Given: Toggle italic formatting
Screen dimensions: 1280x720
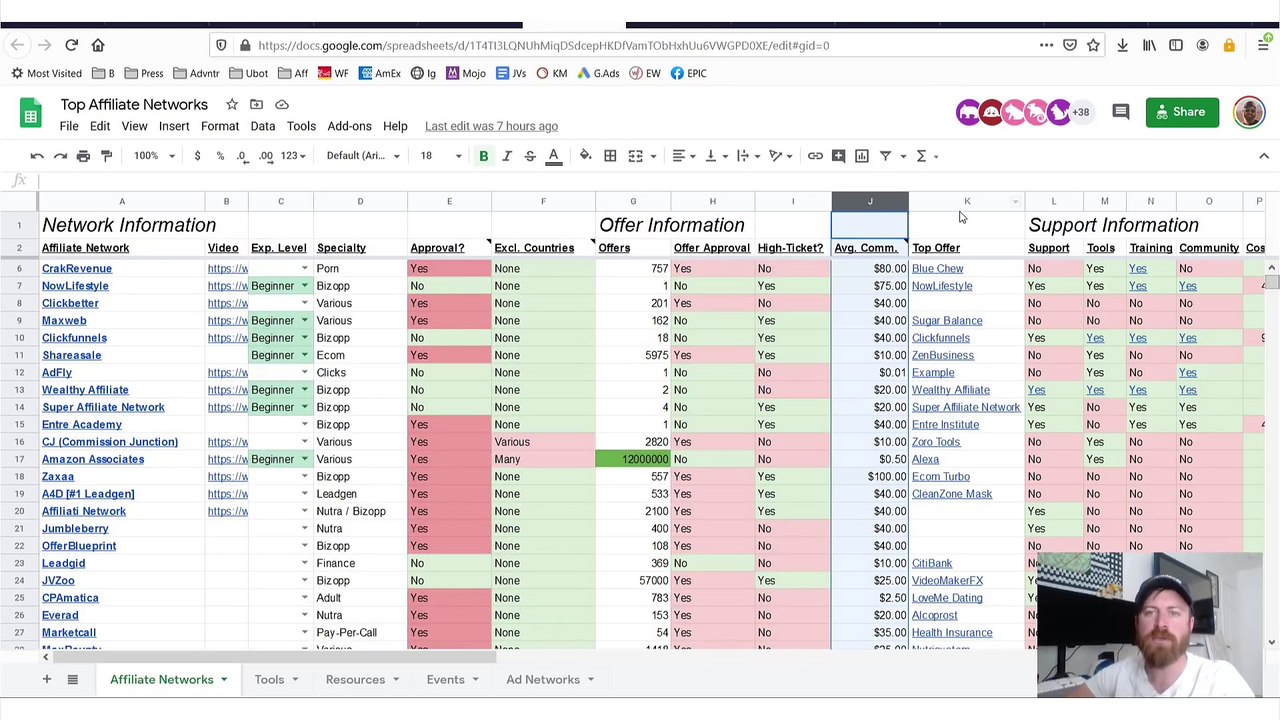Looking at the screenshot, I should click(507, 156).
